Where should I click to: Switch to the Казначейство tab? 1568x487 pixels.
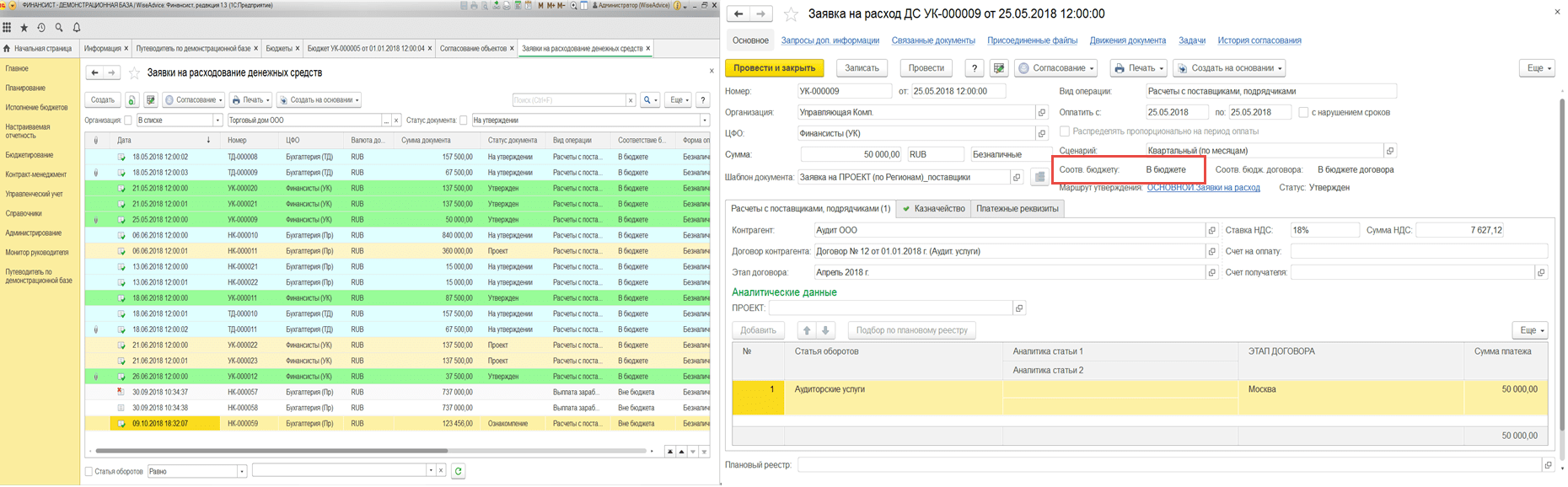click(933, 209)
